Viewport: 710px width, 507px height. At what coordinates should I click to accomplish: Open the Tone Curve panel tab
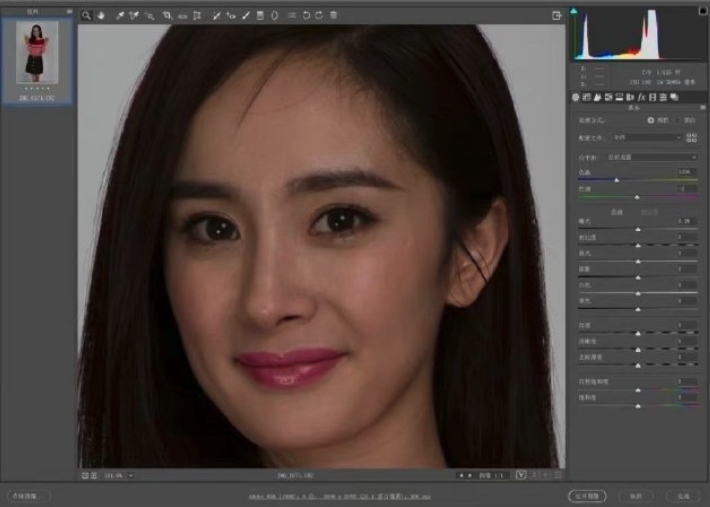[x=587, y=97]
